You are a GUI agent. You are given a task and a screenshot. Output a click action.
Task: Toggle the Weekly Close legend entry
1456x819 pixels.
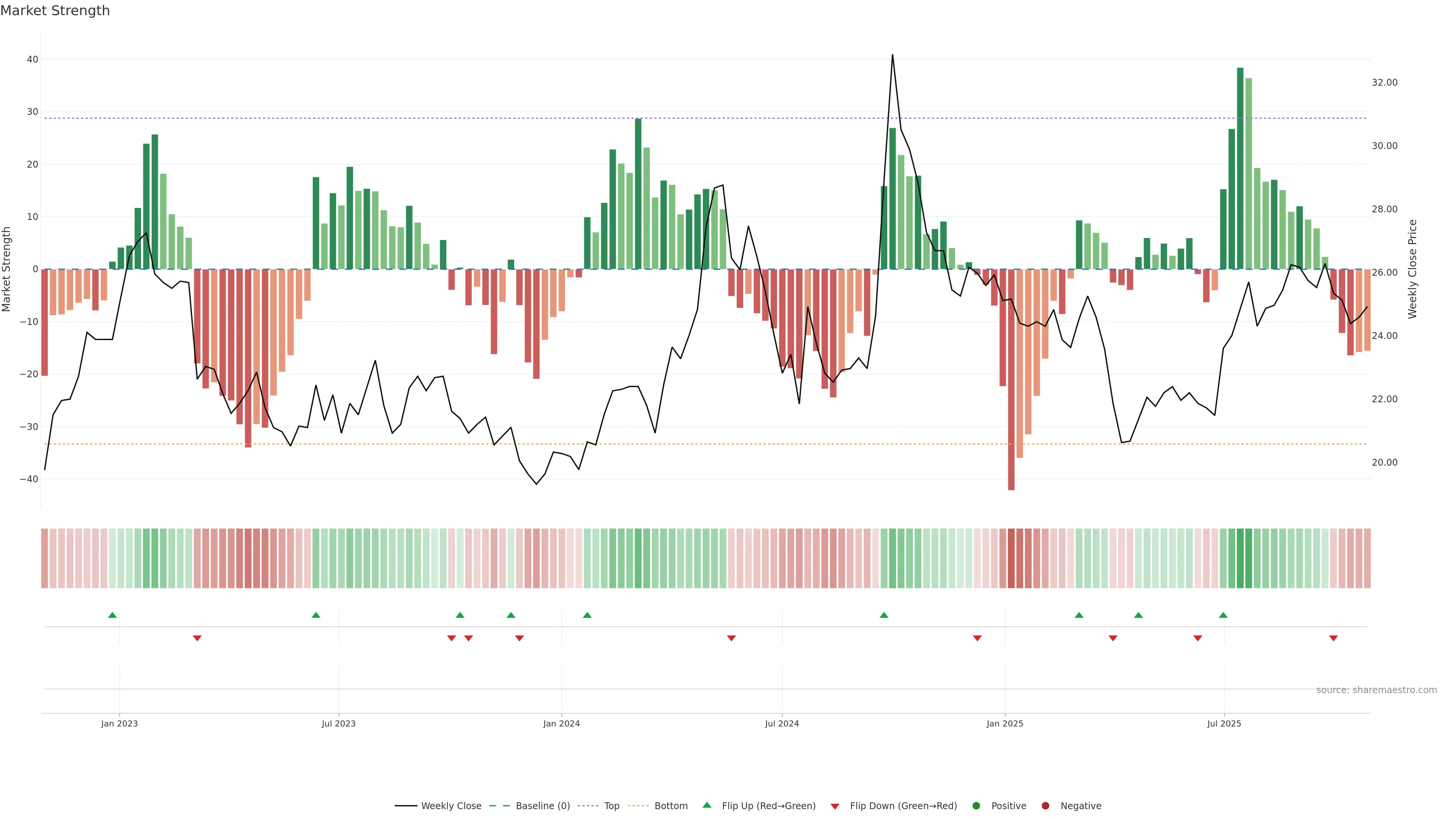tap(450, 805)
